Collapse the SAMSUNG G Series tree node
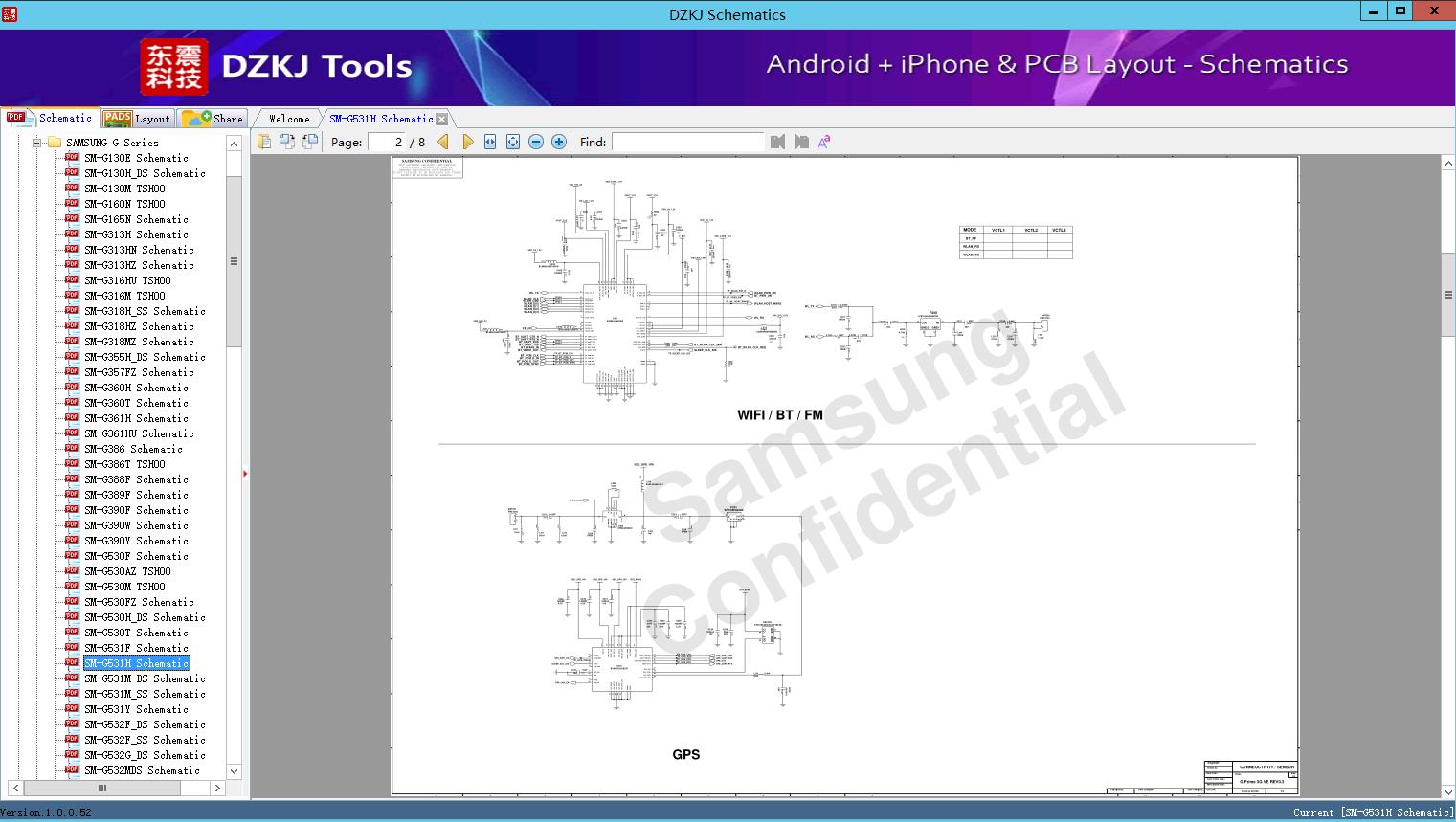Viewport: 1456px width, 822px height. 36,143
